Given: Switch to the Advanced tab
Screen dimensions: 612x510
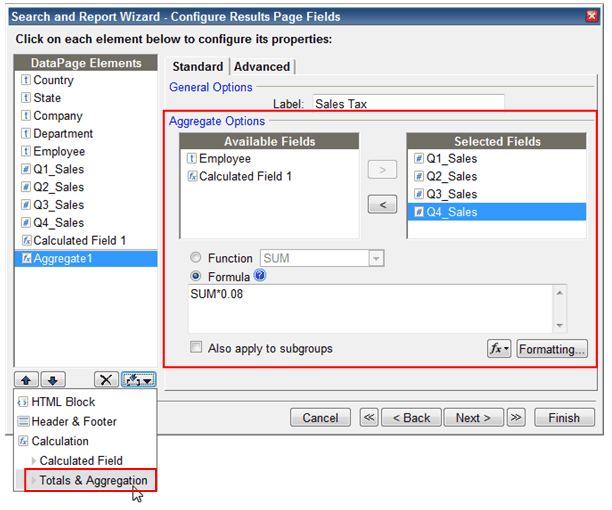Looking at the screenshot, I should point(262,67).
